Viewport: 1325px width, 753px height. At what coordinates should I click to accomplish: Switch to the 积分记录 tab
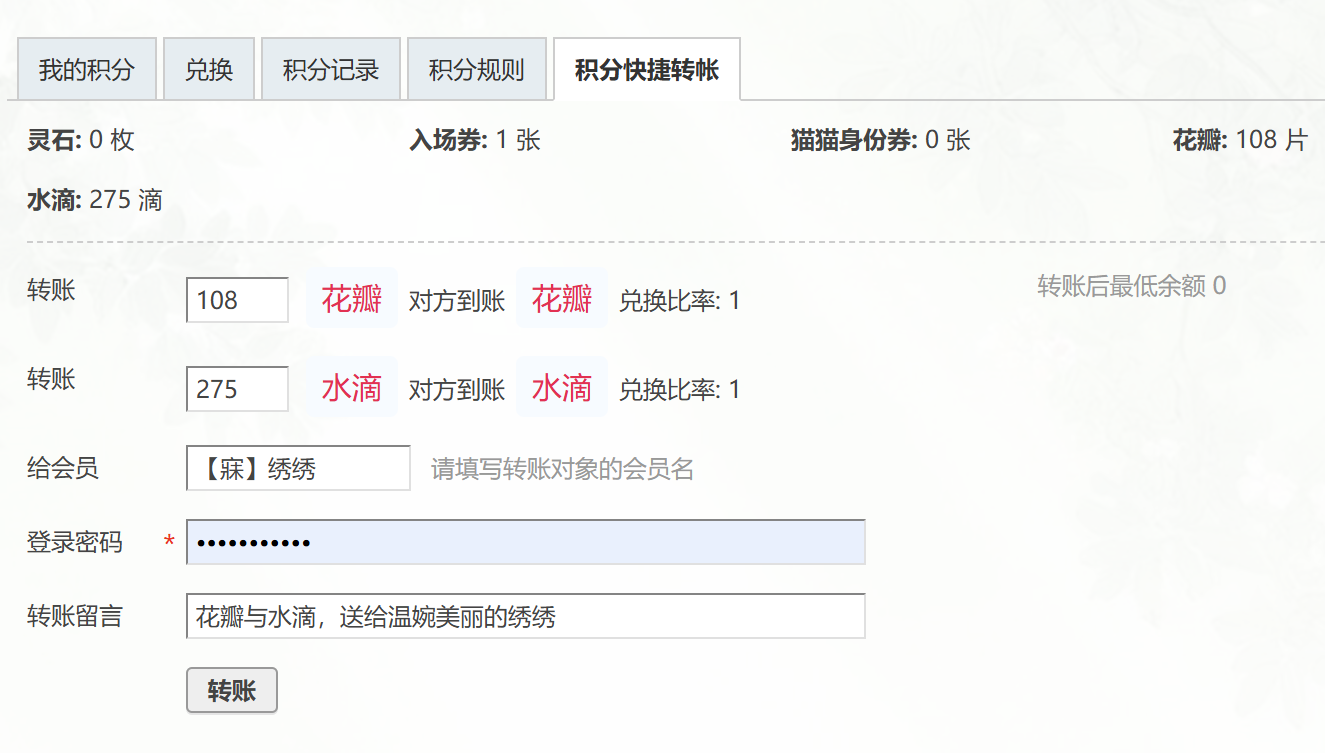(x=331, y=68)
